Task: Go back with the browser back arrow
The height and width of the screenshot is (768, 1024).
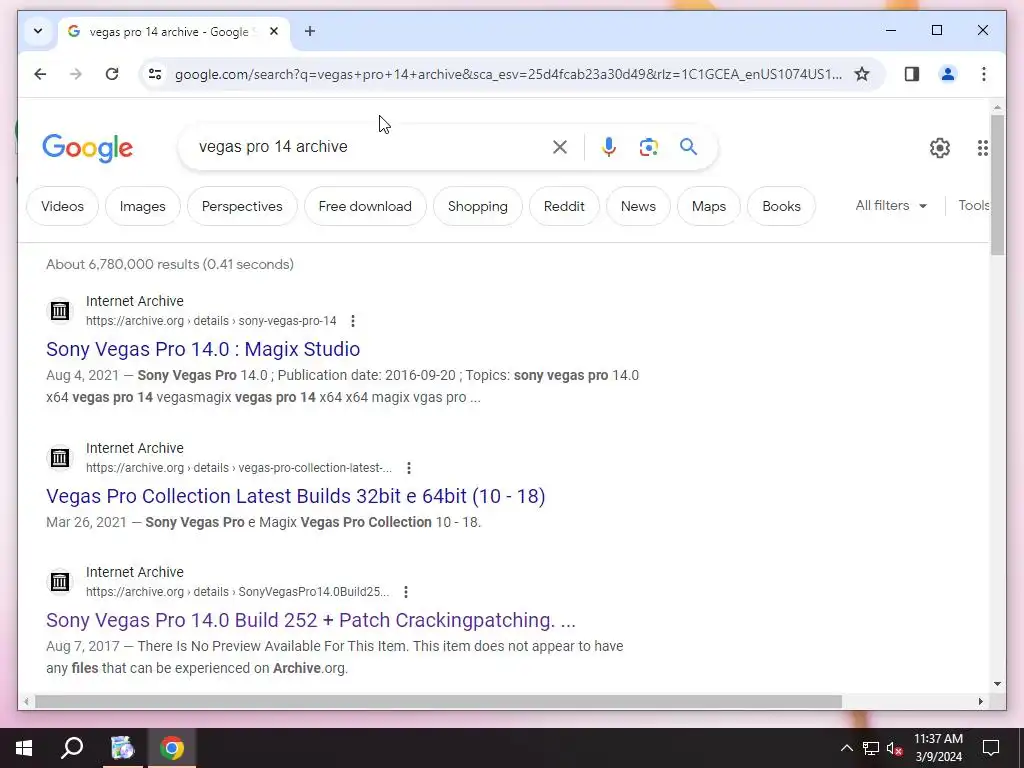Action: coord(40,74)
